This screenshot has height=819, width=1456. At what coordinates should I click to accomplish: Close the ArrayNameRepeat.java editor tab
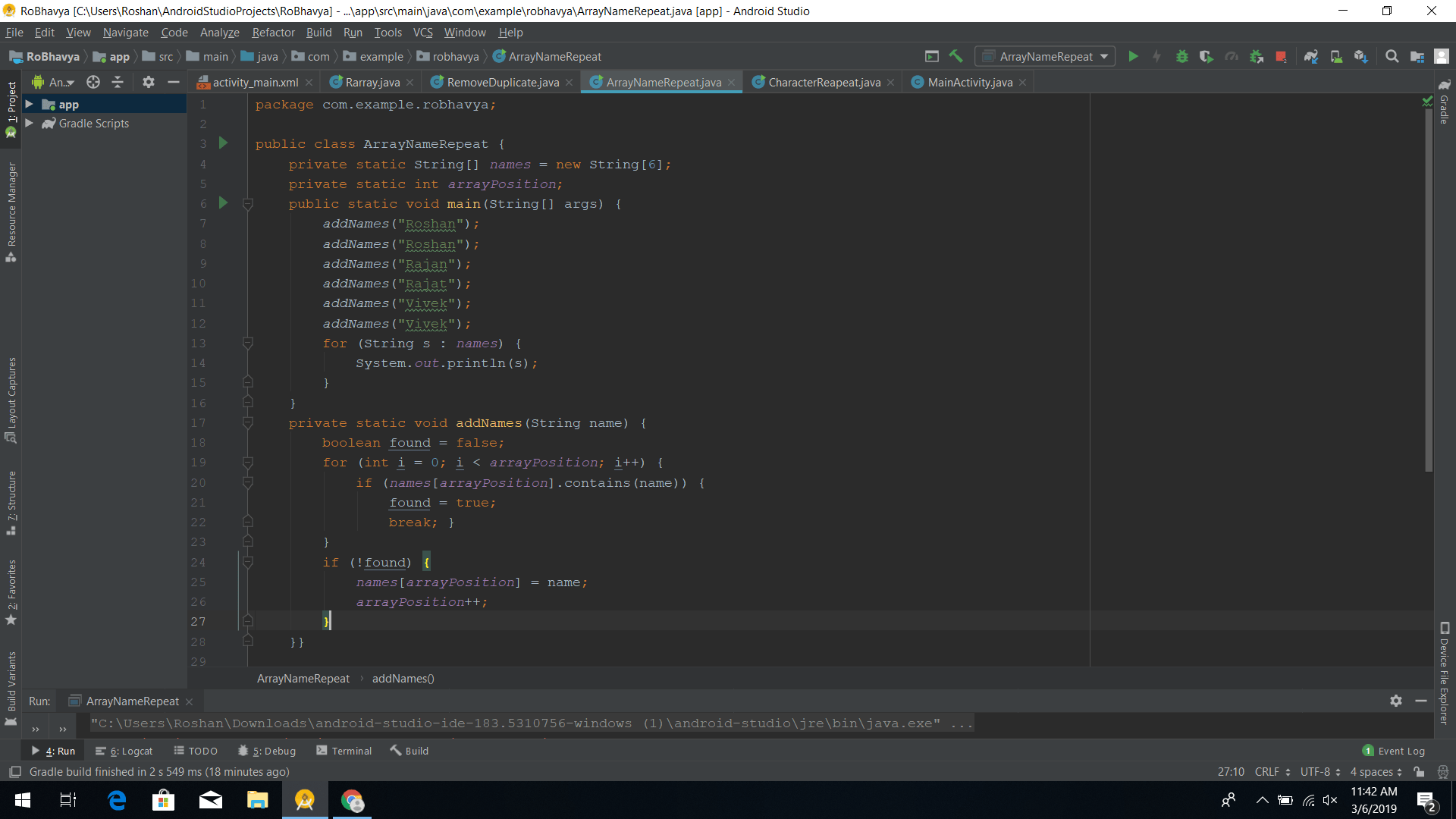point(731,82)
